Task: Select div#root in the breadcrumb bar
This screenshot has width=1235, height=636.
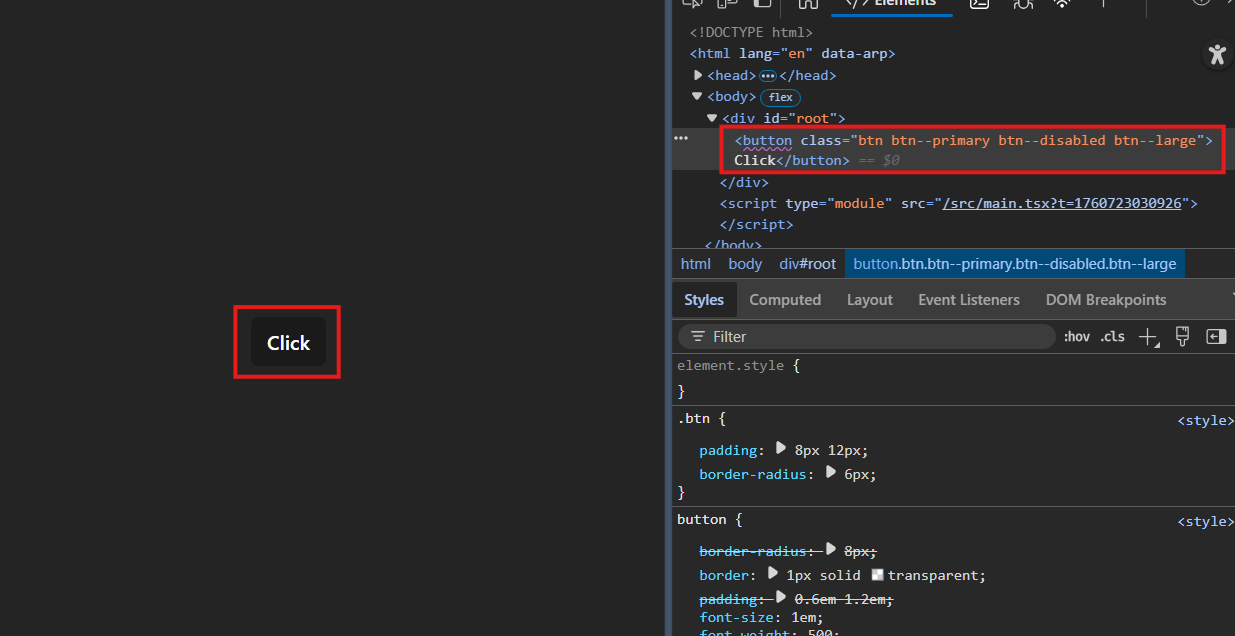Action: tap(808, 264)
